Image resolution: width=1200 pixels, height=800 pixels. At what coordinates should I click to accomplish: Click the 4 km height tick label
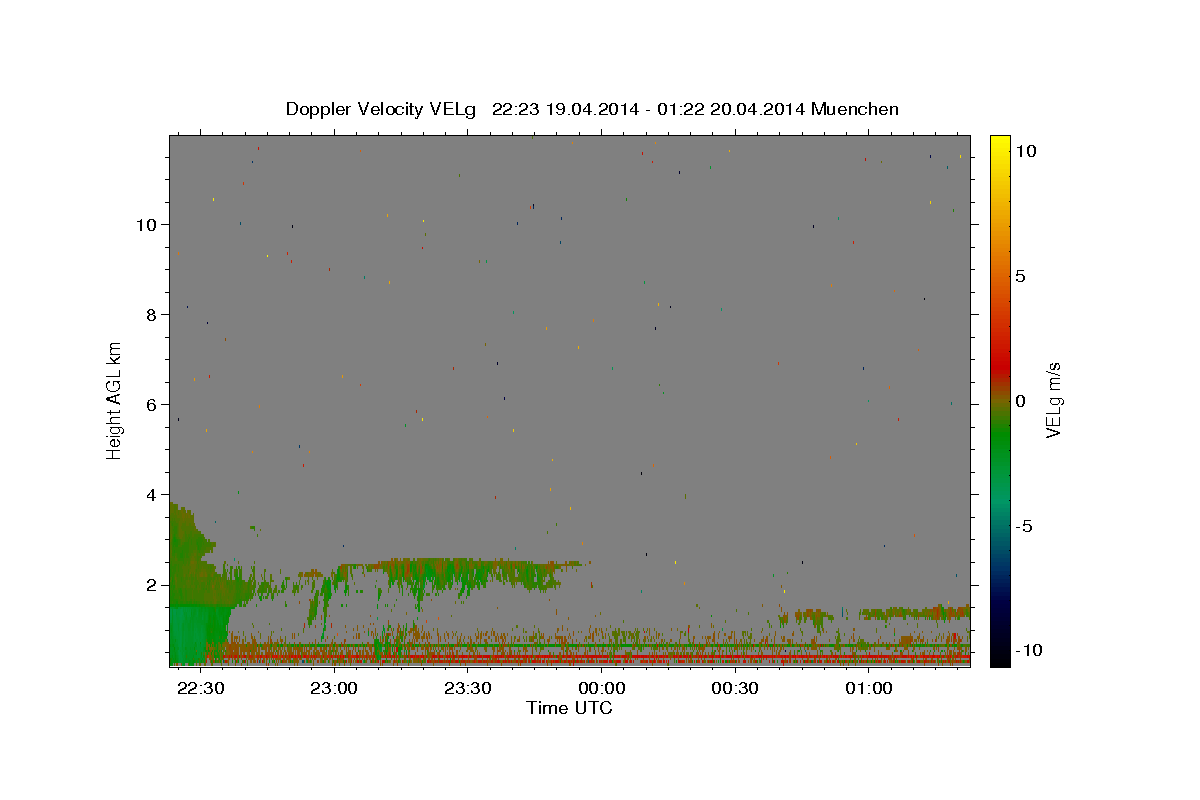(151, 494)
